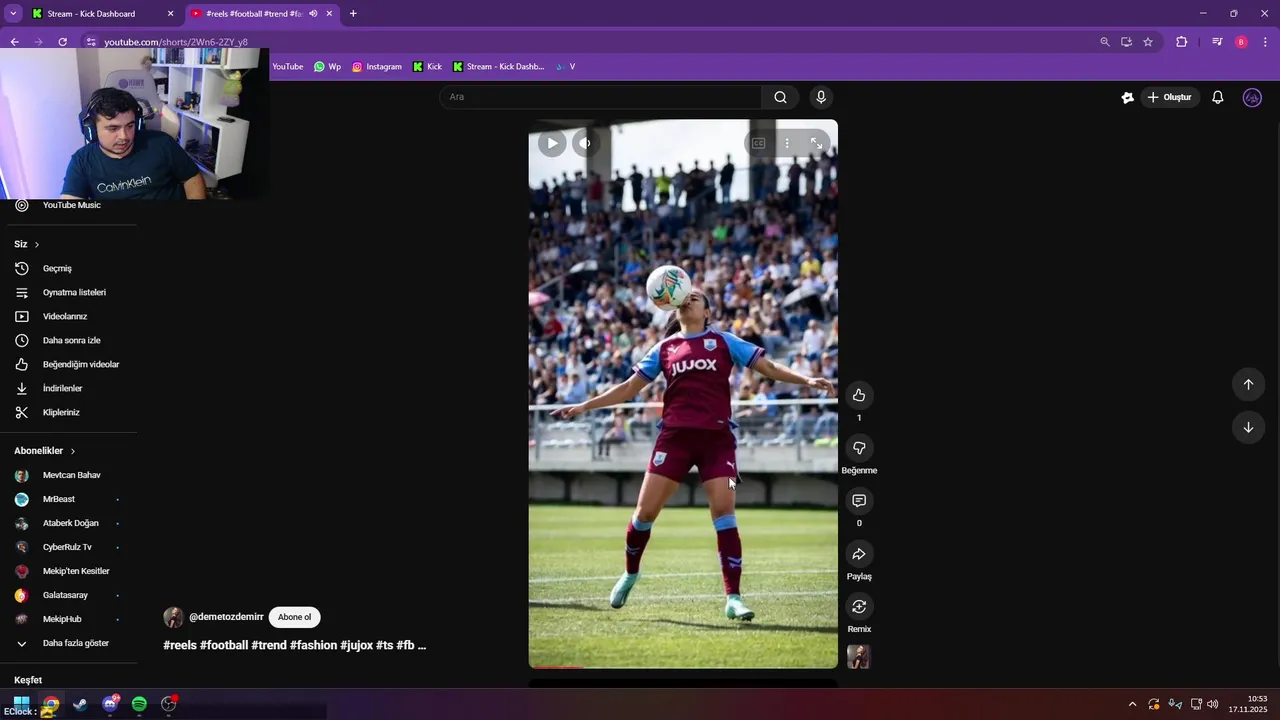Reload the page
1280x720 pixels.
click(62, 42)
